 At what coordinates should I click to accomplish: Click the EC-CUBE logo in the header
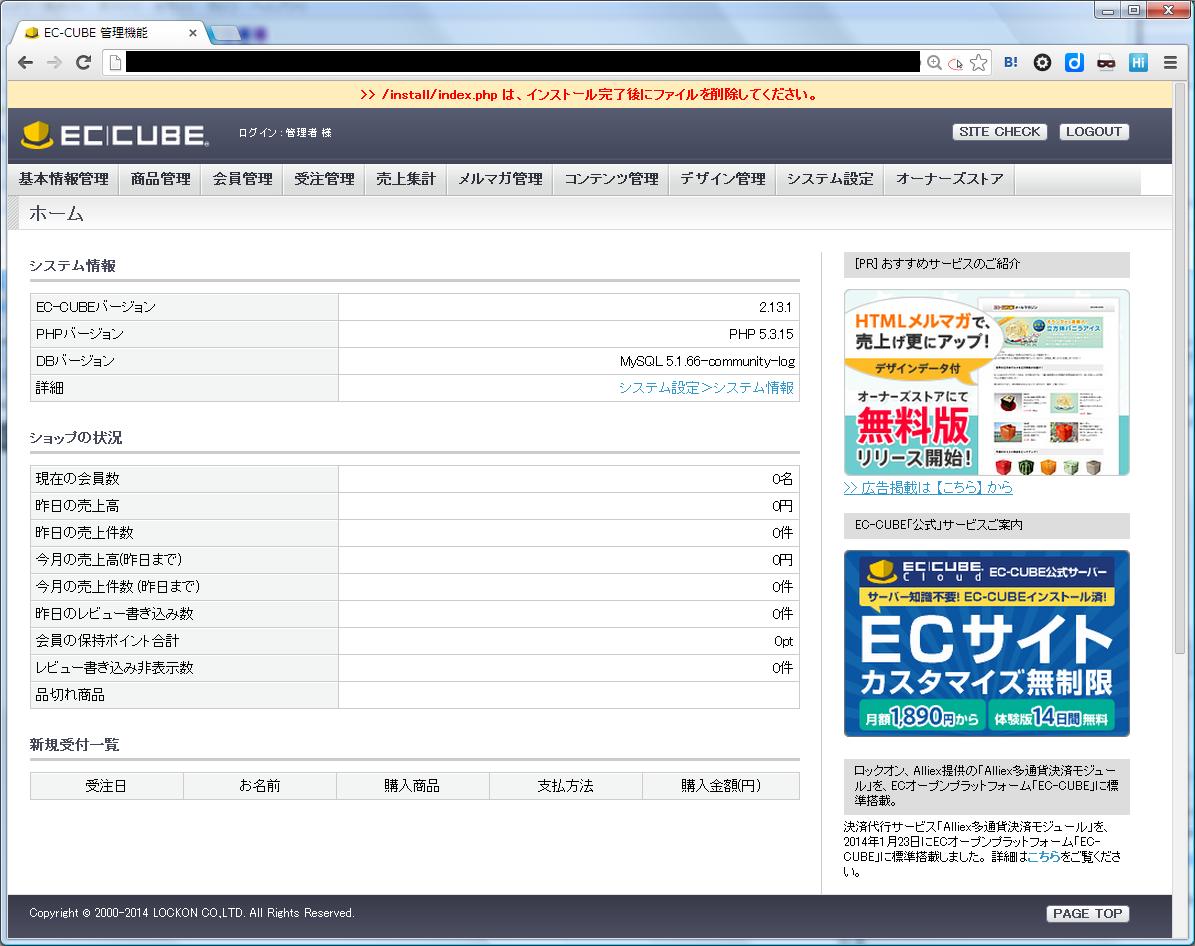pos(114,135)
